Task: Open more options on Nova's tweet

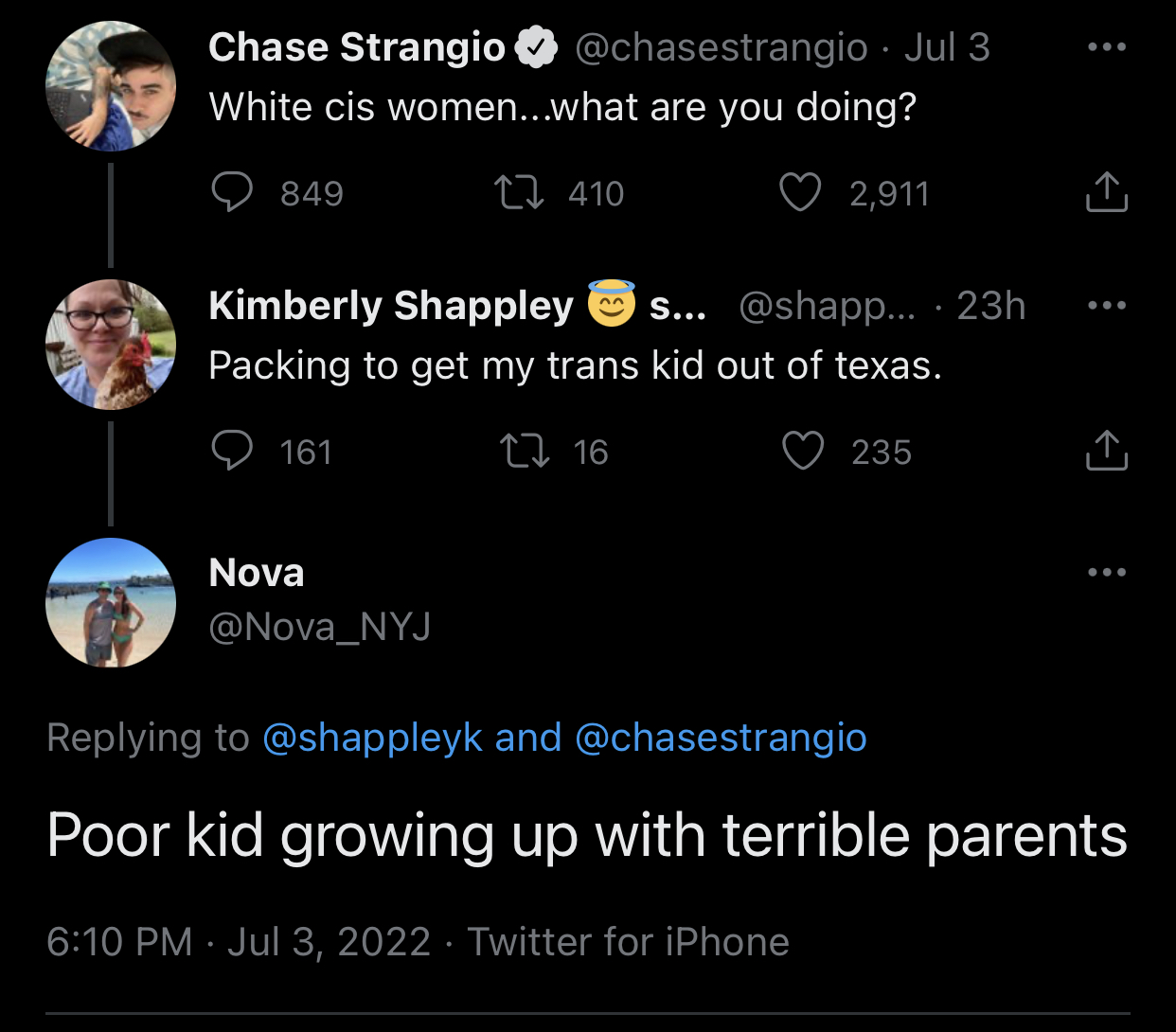Action: tap(1107, 572)
